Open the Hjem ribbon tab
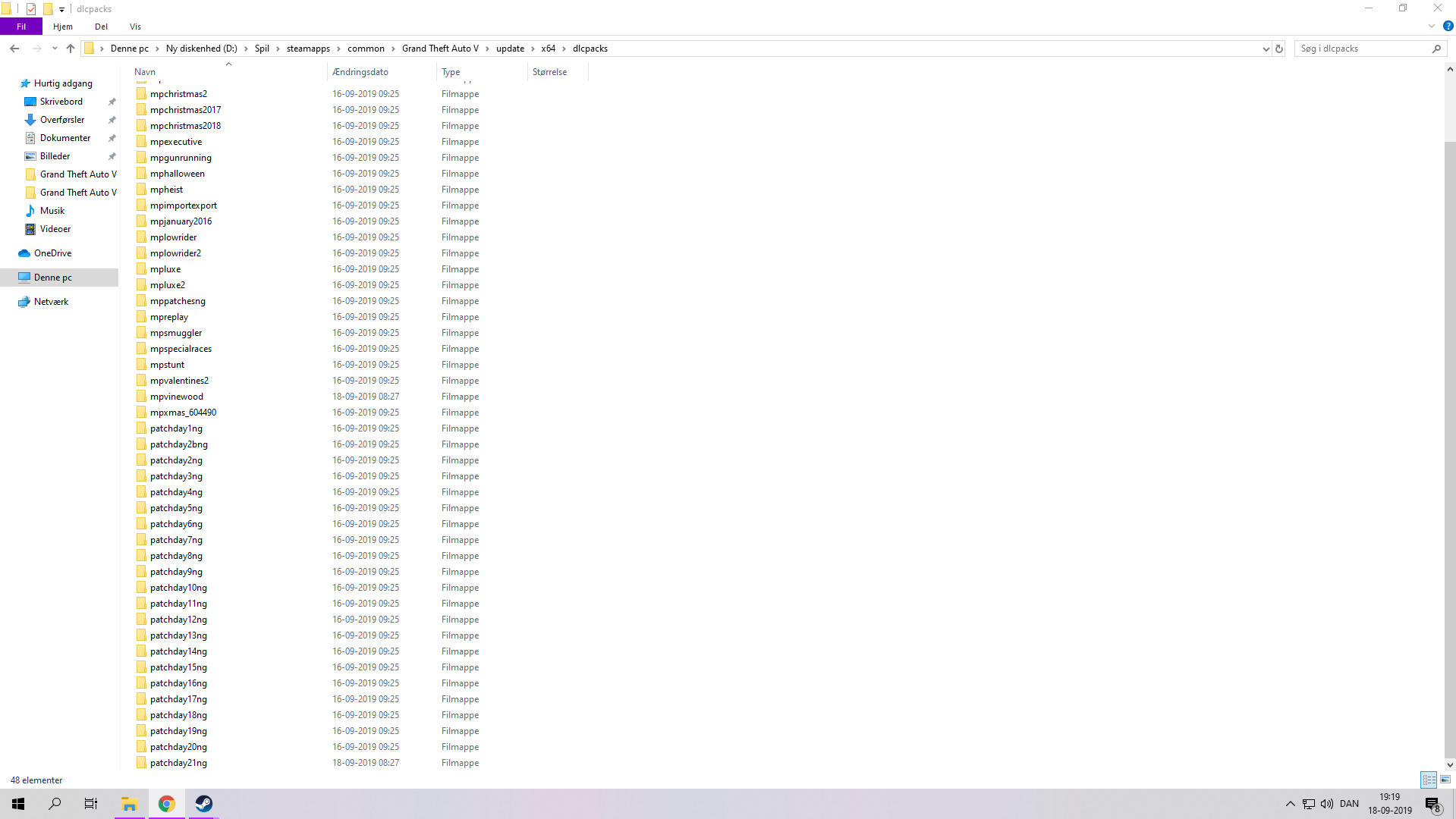This screenshot has height=819, width=1456. (x=63, y=27)
